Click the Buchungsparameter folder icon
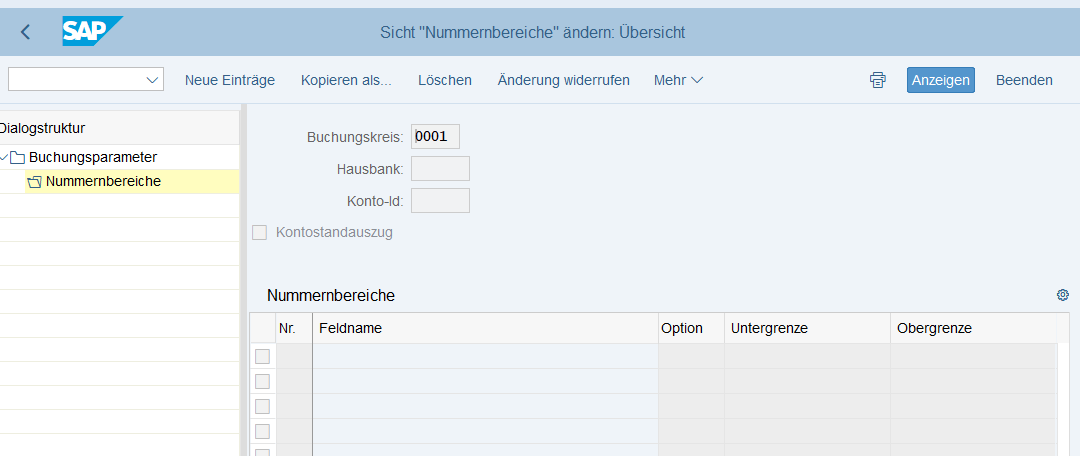1080x456 pixels. (17, 157)
